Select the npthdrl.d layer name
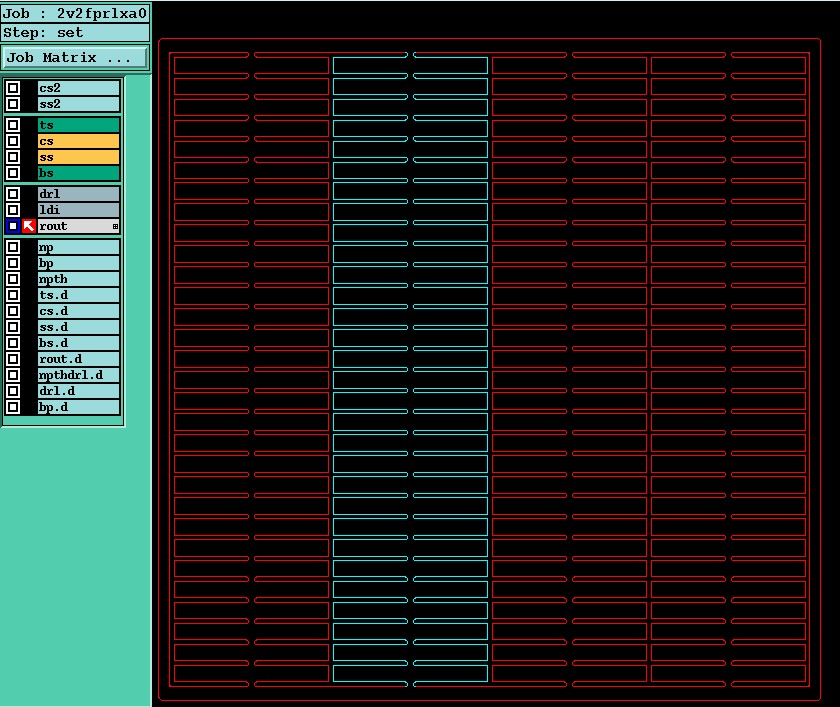 (x=79, y=375)
